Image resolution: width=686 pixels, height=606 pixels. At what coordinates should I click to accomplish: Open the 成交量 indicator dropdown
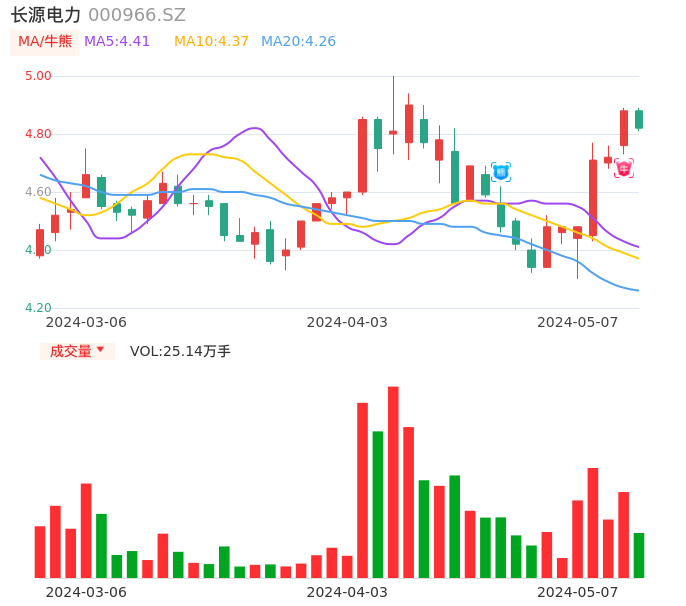pos(77,351)
